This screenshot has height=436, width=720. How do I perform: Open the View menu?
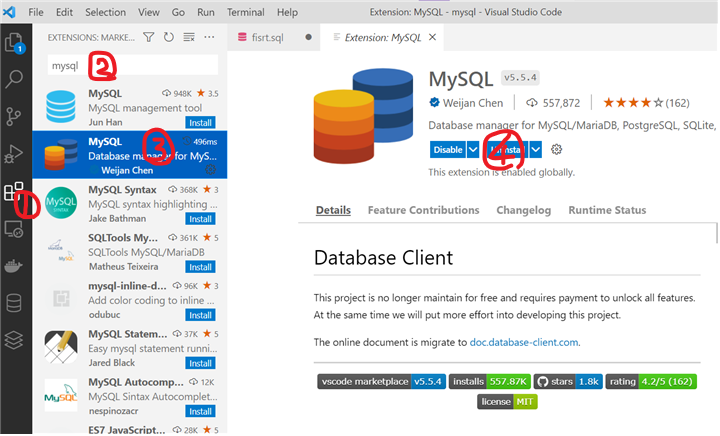click(x=149, y=12)
